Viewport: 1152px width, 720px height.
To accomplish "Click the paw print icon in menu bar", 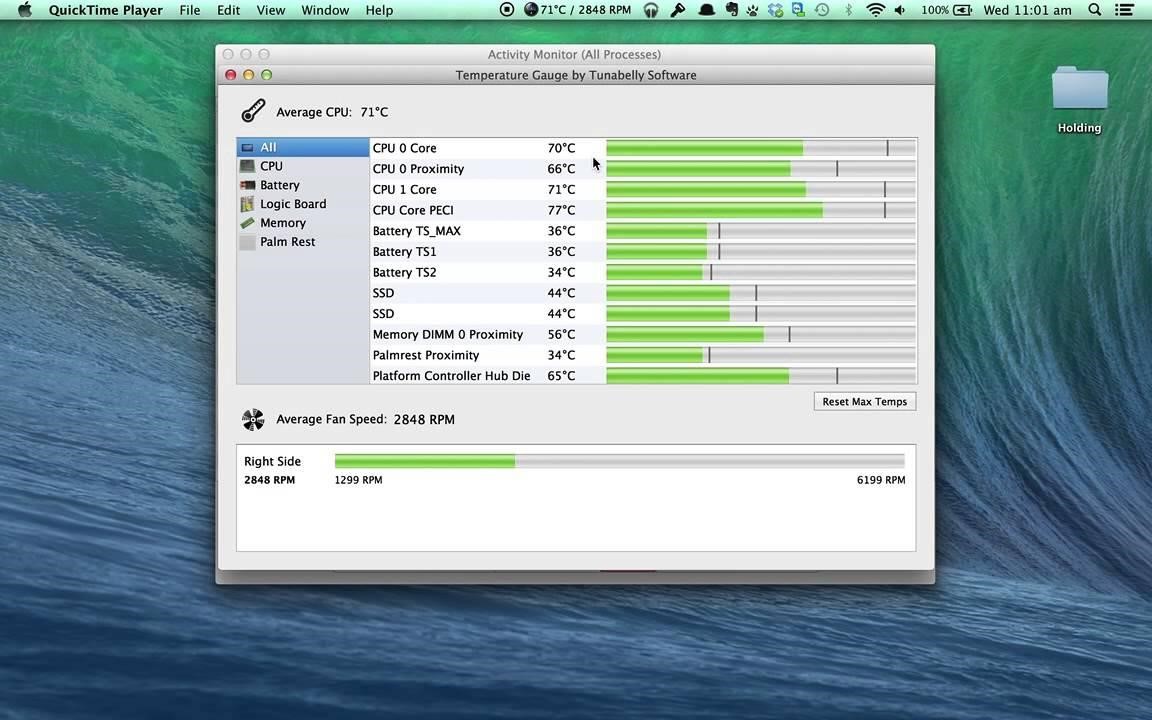I will tap(752, 10).
